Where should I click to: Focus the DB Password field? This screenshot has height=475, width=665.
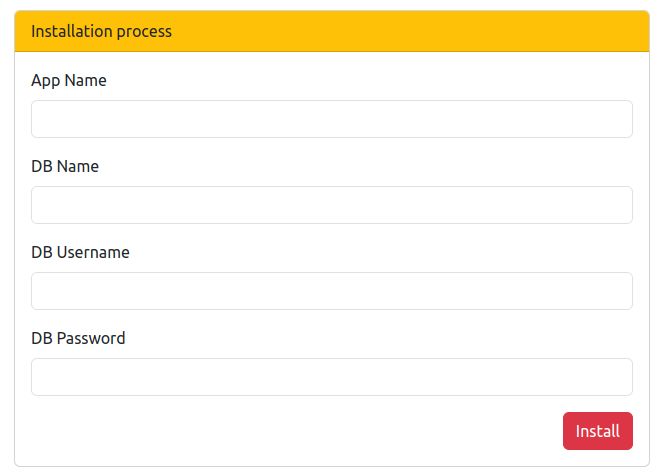(332, 377)
